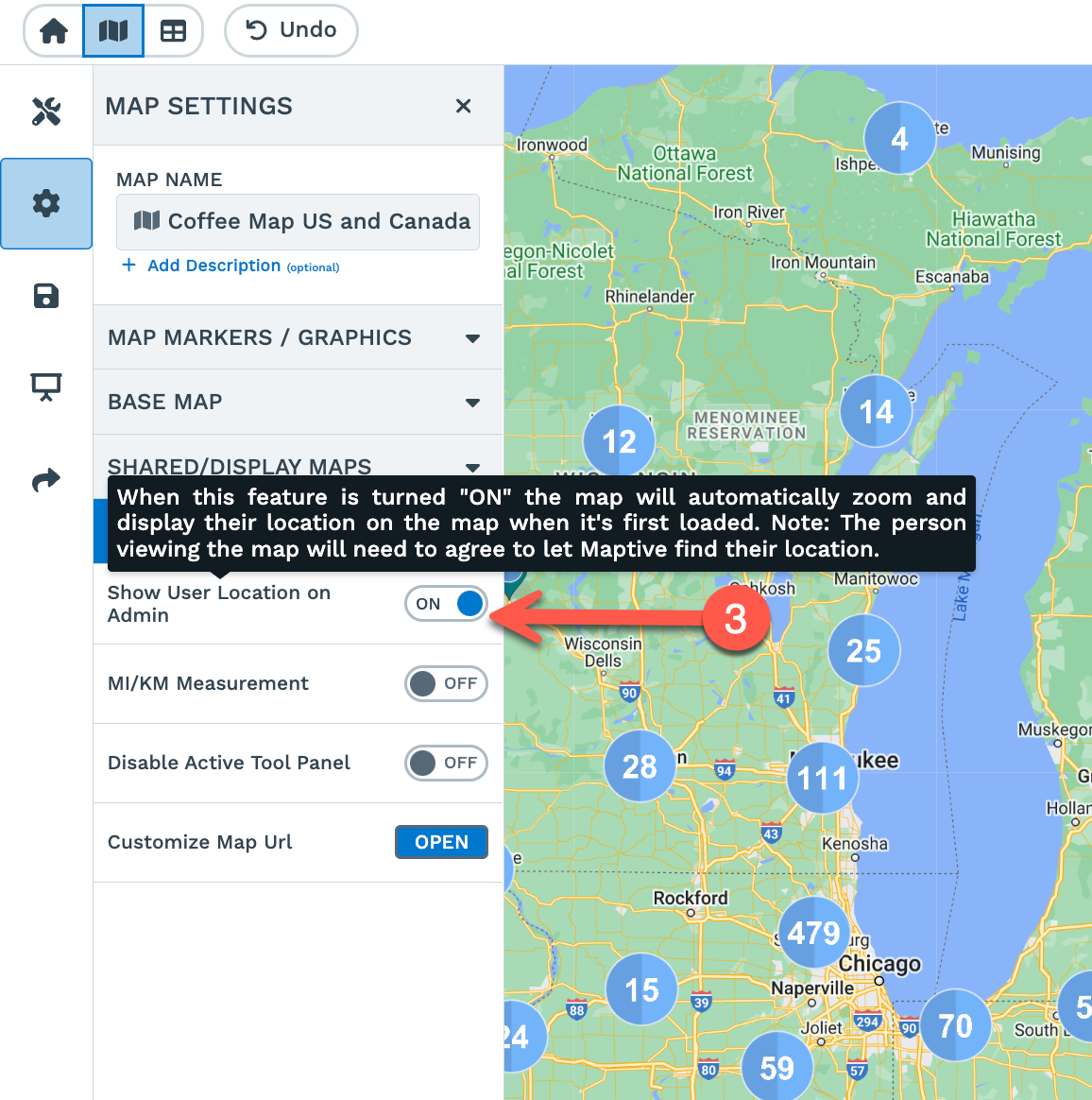
Task: Close the Map Settings panel
Action: click(463, 106)
